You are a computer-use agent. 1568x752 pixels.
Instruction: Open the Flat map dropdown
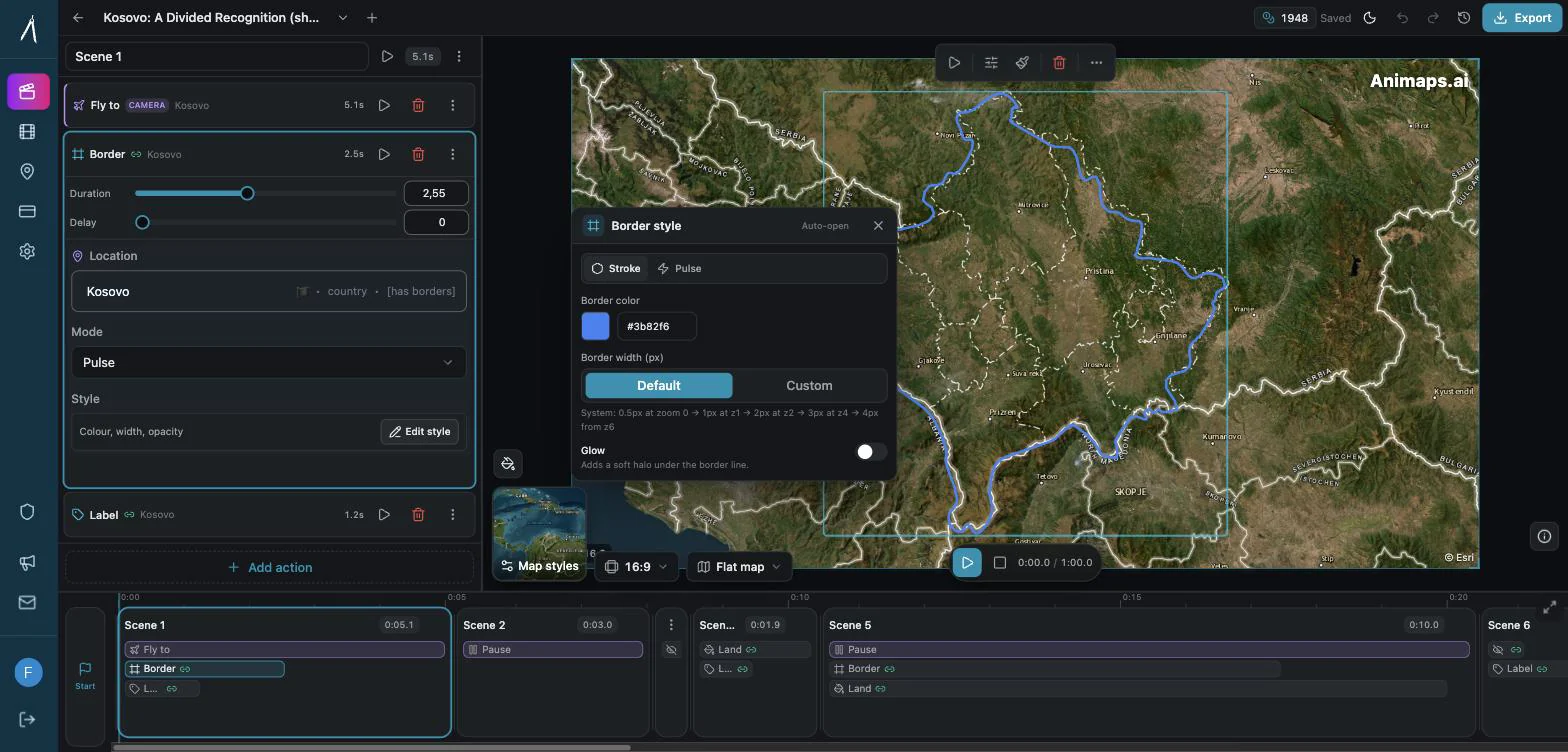(739, 567)
